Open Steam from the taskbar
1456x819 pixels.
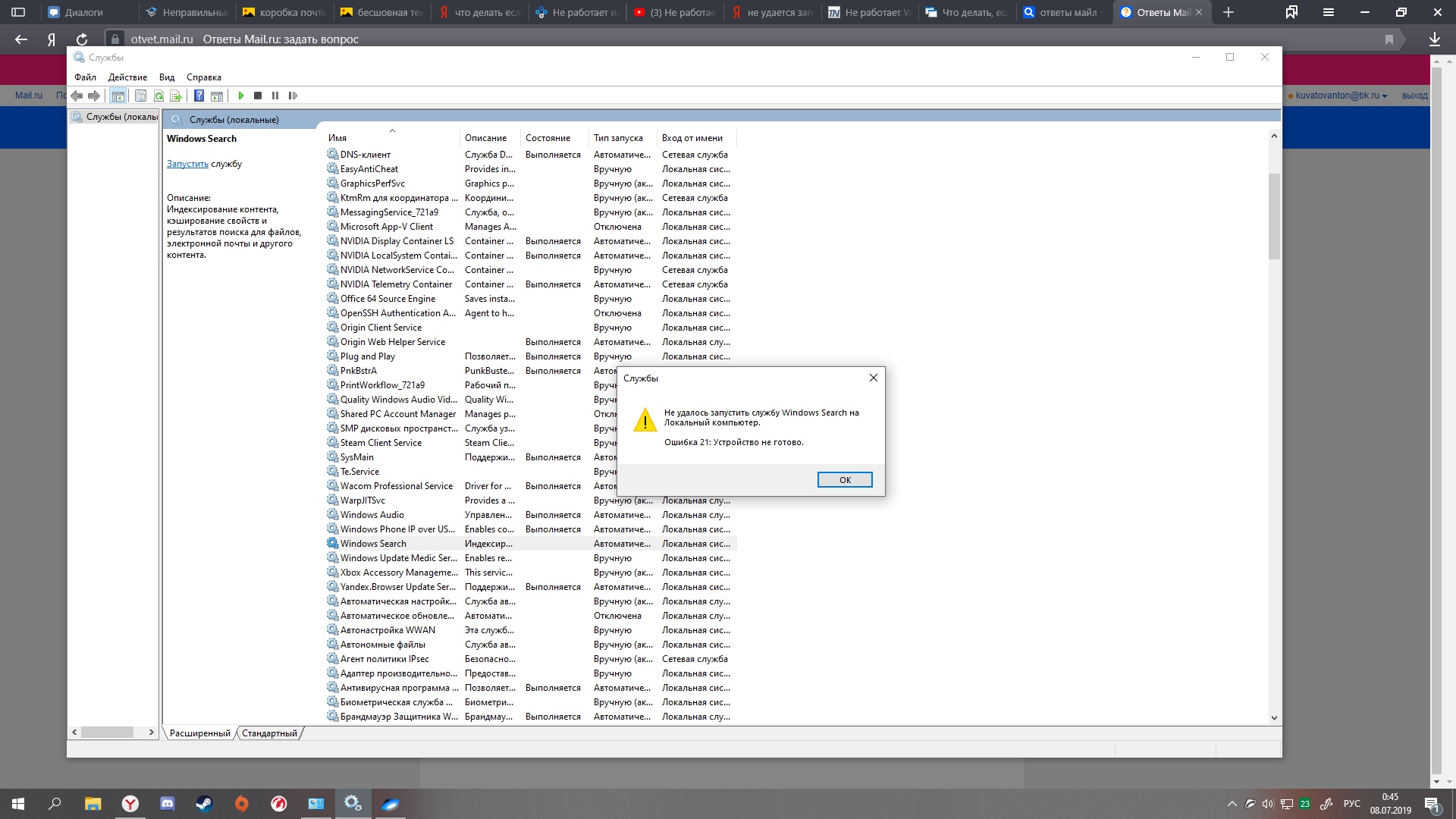204,804
